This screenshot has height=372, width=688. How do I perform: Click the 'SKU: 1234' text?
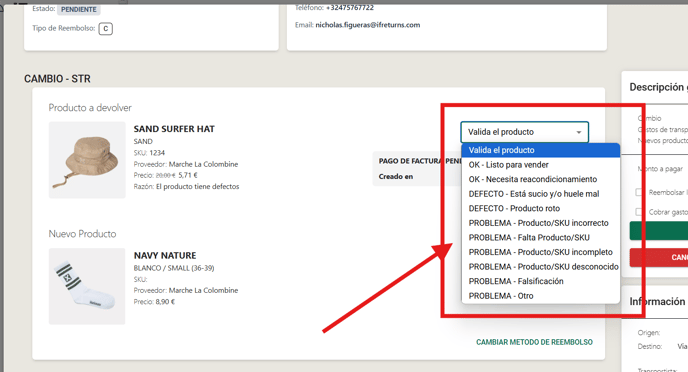[149, 153]
